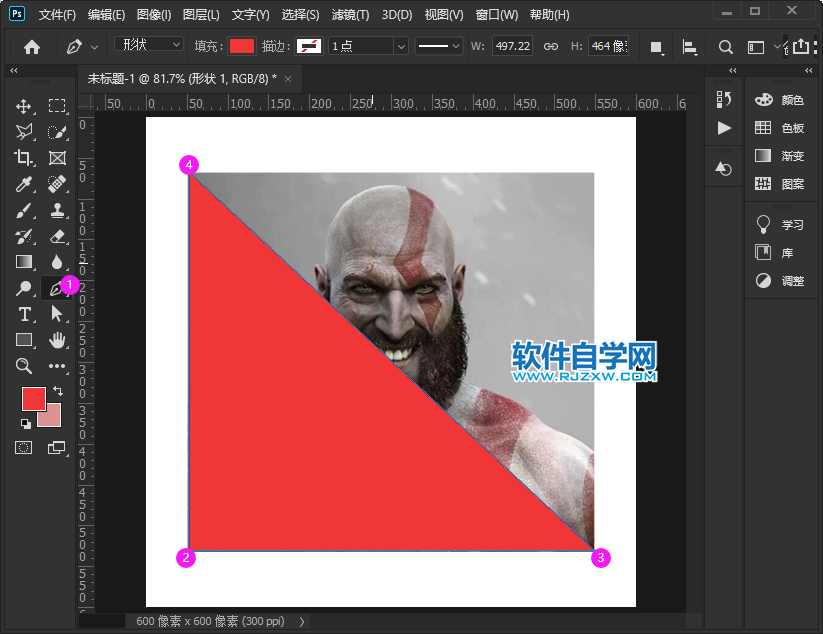The height and width of the screenshot is (634, 823).
Task: Open the 图层(L) menu
Action: pos(201,15)
